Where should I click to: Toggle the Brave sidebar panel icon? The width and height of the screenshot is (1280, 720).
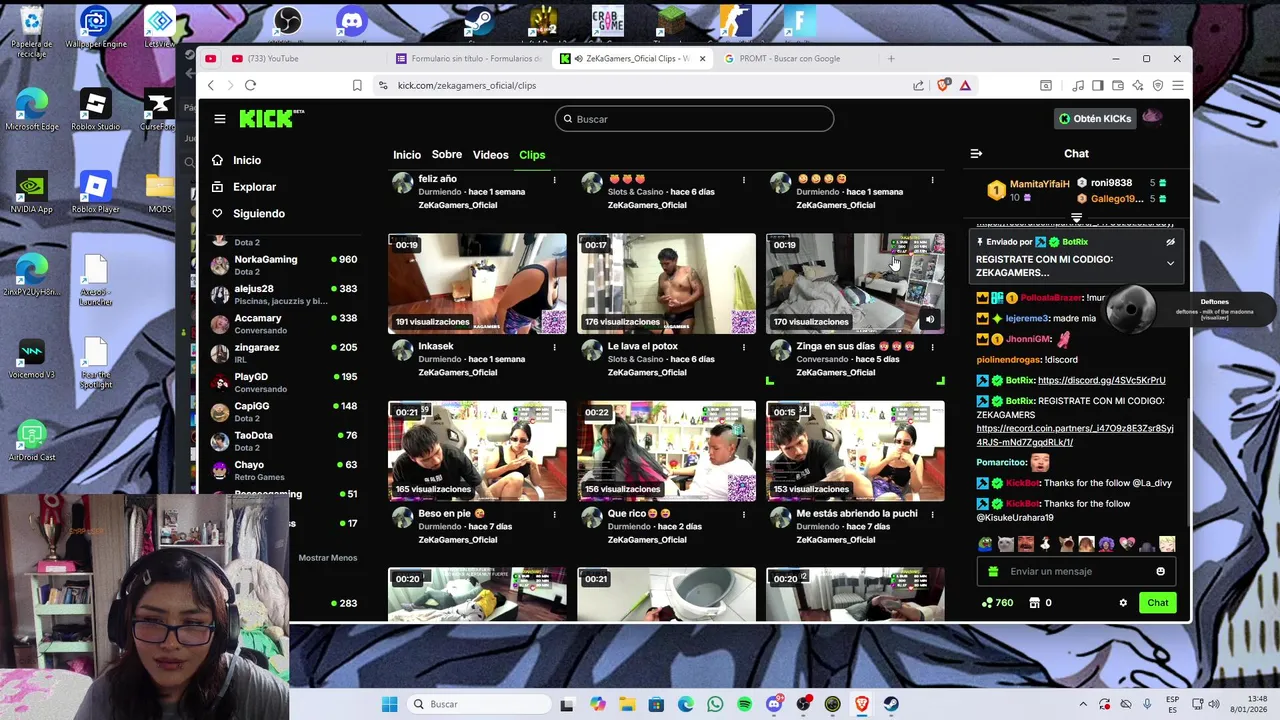(x=1097, y=85)
